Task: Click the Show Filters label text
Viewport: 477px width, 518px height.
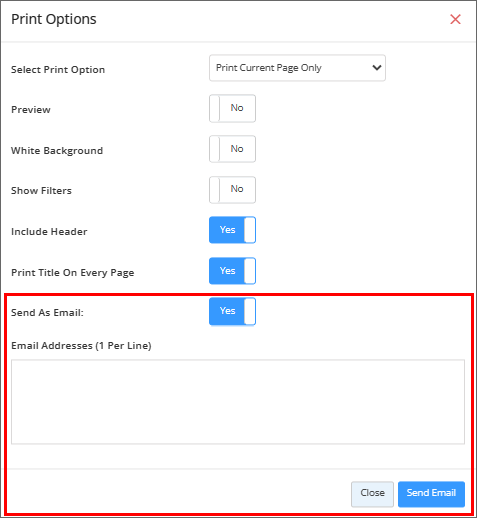Action: point(41,191)
